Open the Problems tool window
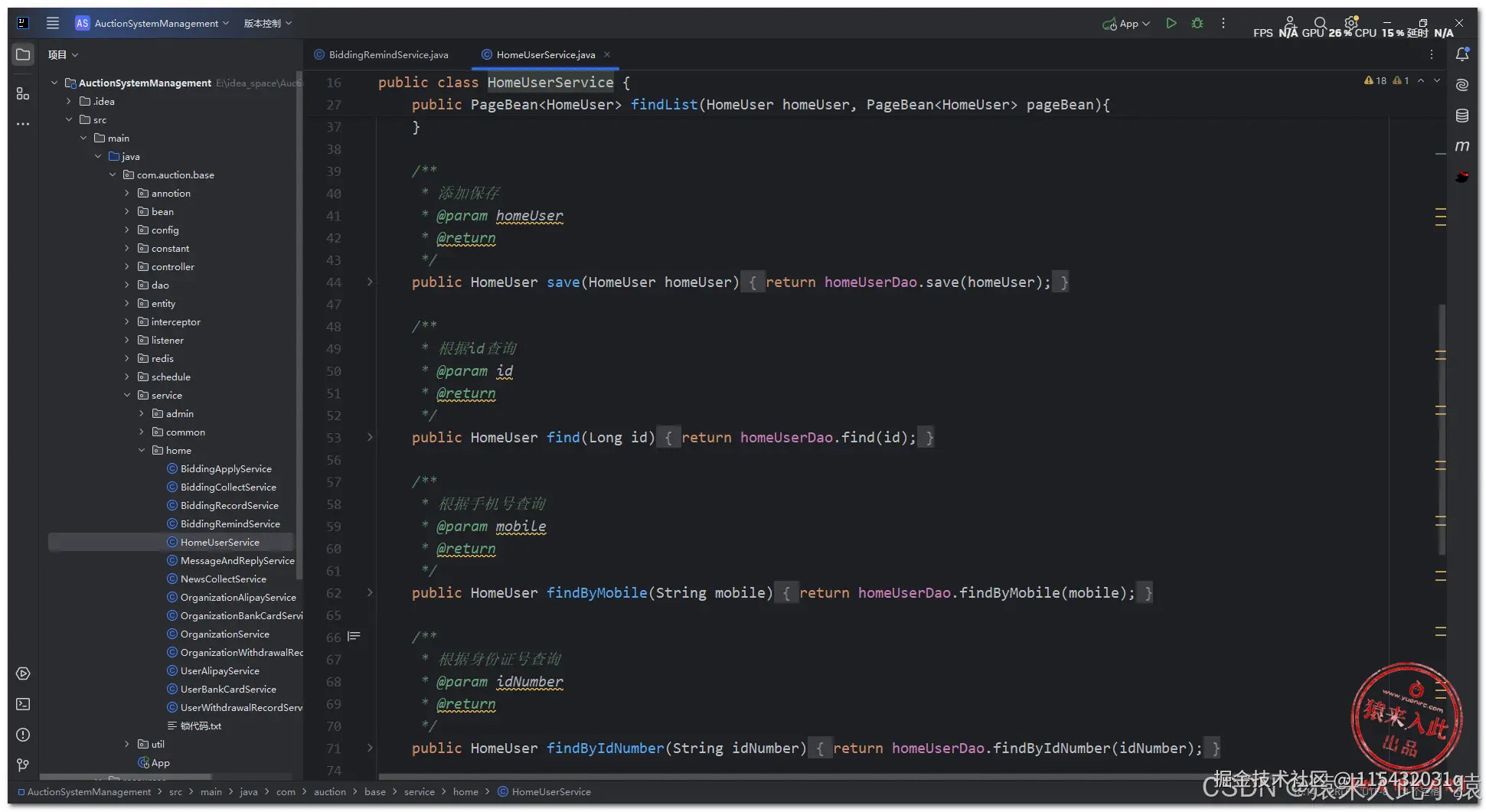The height and width of the screenshot is (812, 1486). [x=23, y=735]
